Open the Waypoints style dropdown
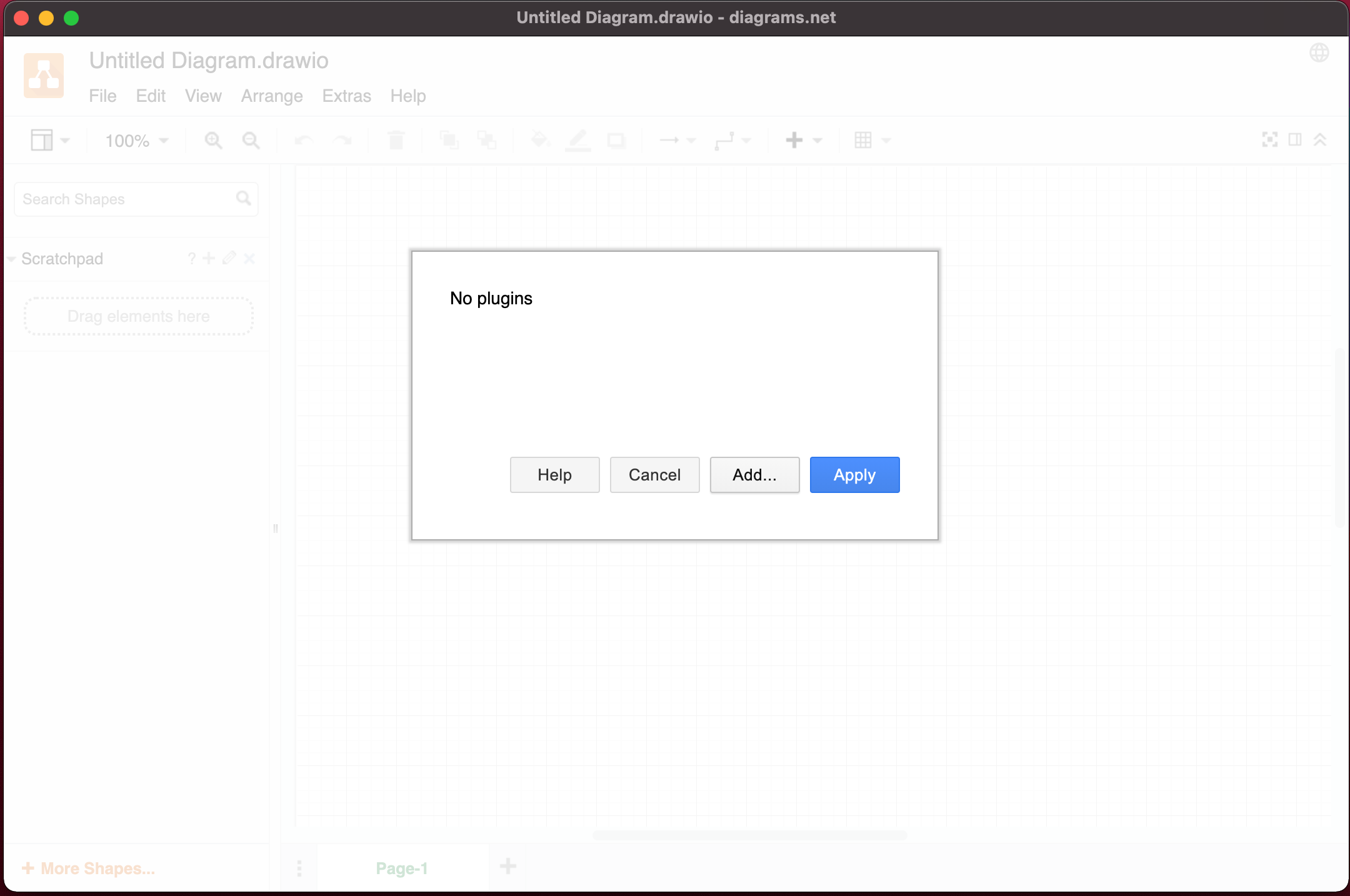 pos(732,141)
